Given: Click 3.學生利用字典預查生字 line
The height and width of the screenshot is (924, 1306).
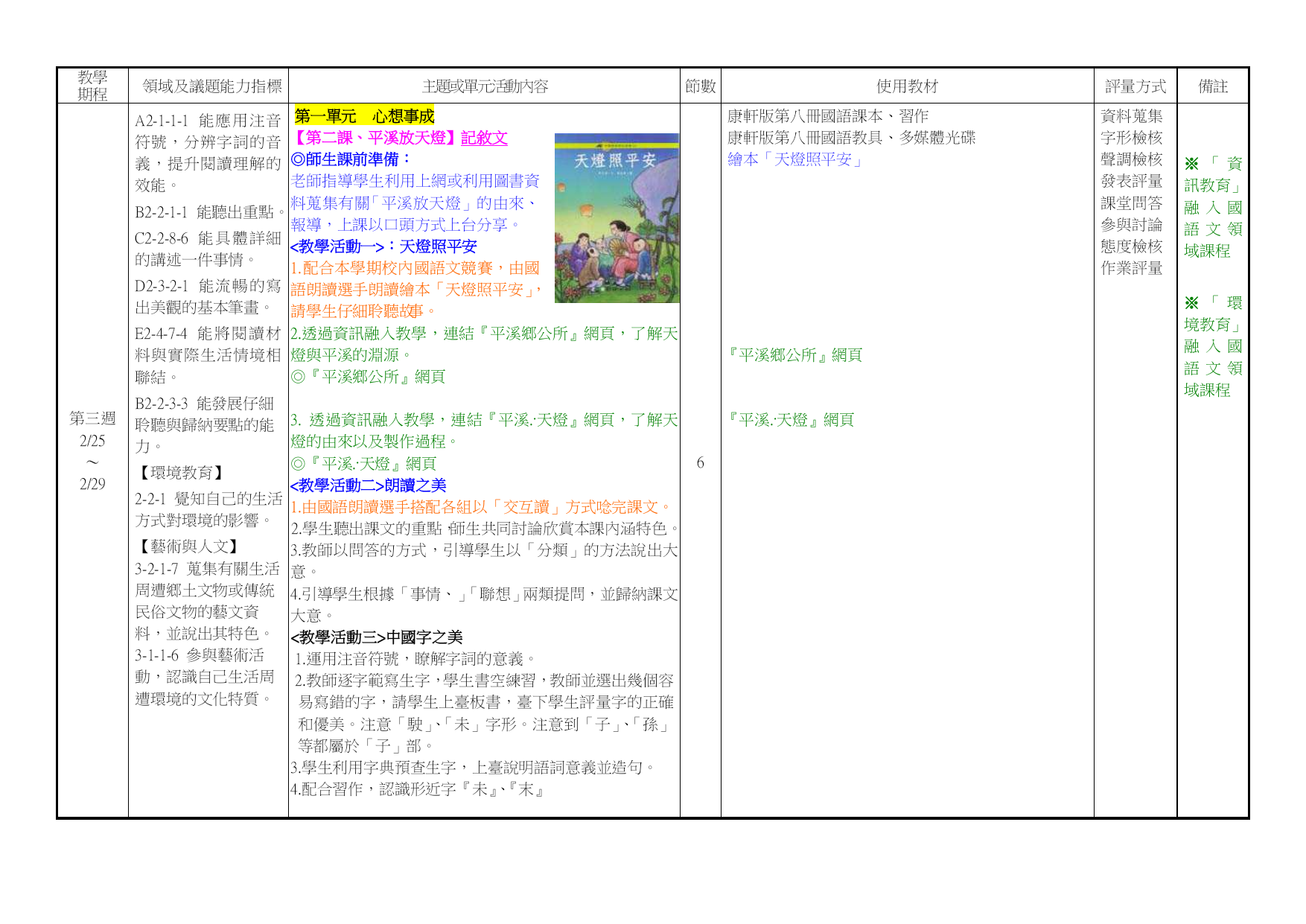Looking at the screenshot, I should point(474,768).
